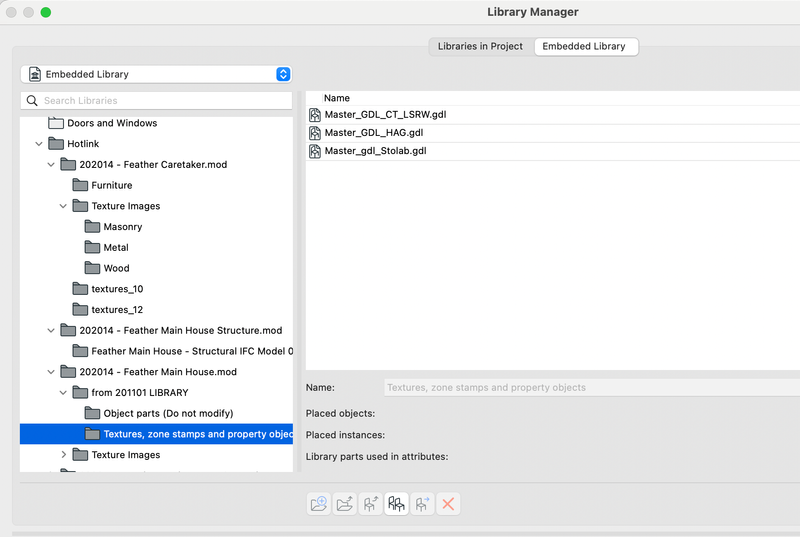Click the Name text field
Image resolution: width=800 pixels, height=537 pixels.
pyautogui.click(x=592, y=388)
